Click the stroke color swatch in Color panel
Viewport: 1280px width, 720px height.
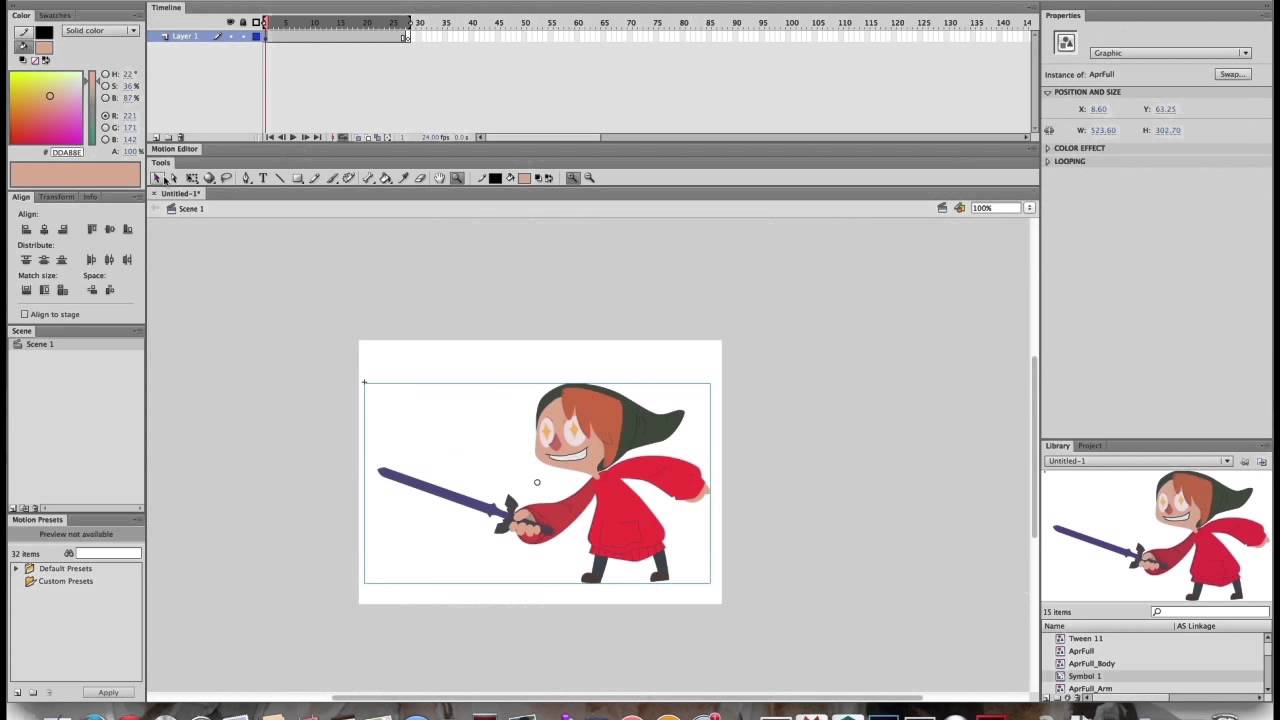point(44,32)
